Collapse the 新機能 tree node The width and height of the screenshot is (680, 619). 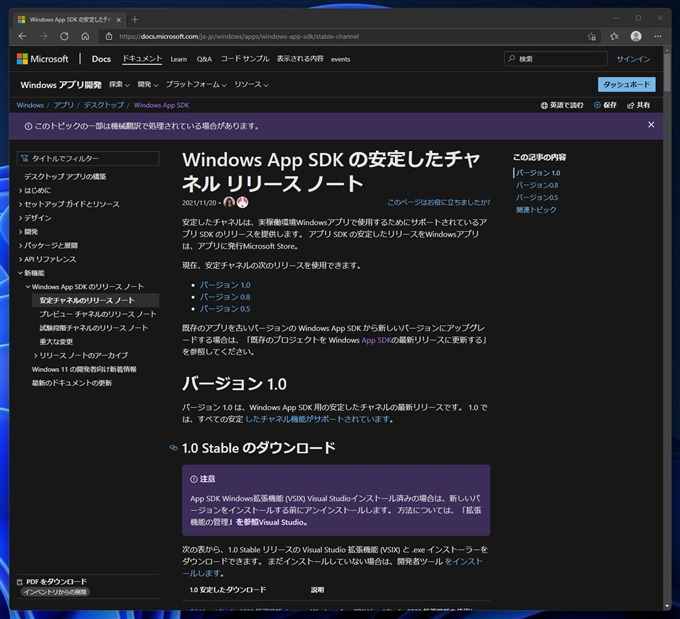coord(20,273)
